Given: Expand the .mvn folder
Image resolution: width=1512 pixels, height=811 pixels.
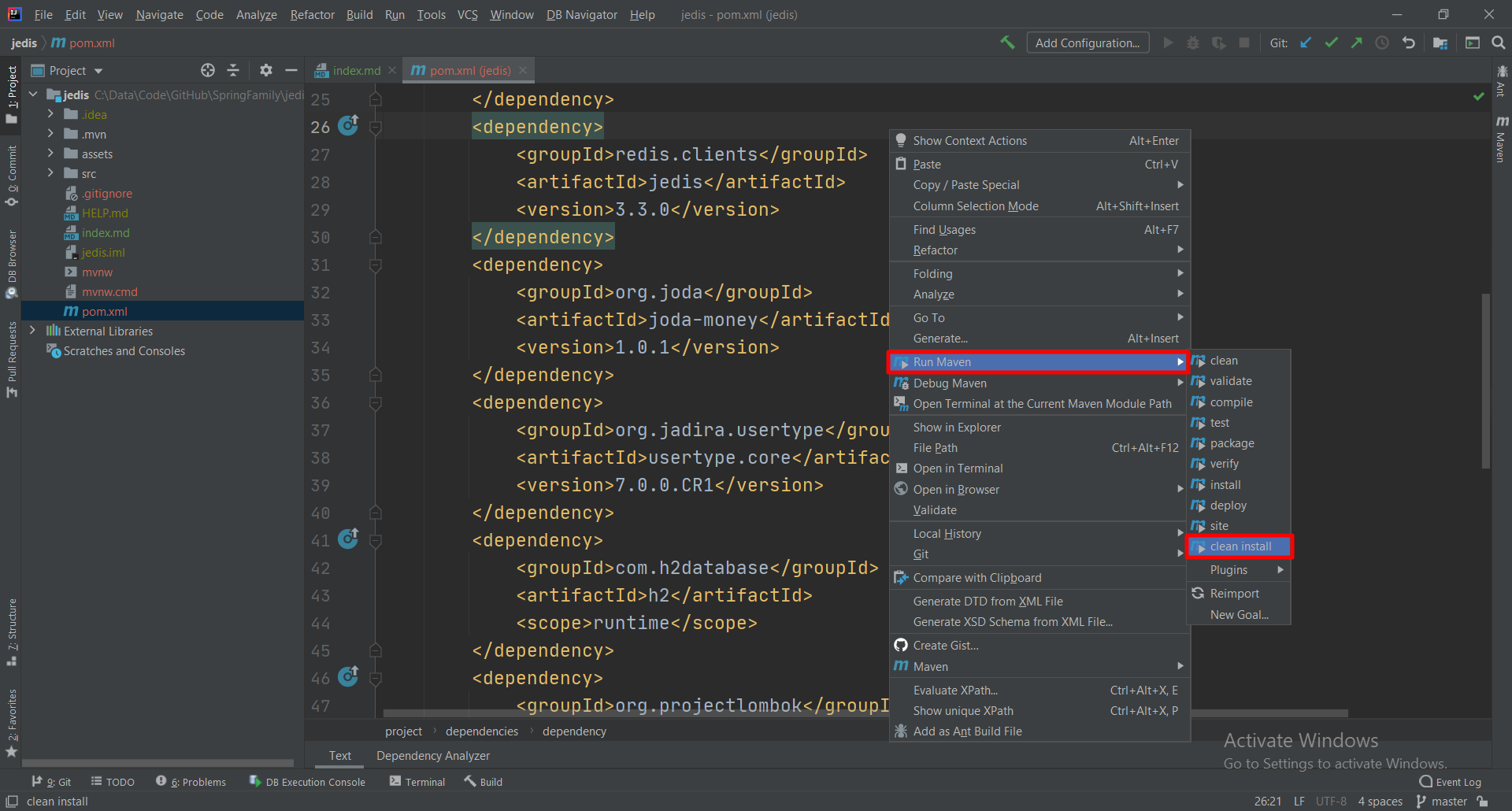Looking at the screenshot, I should 50,134.
